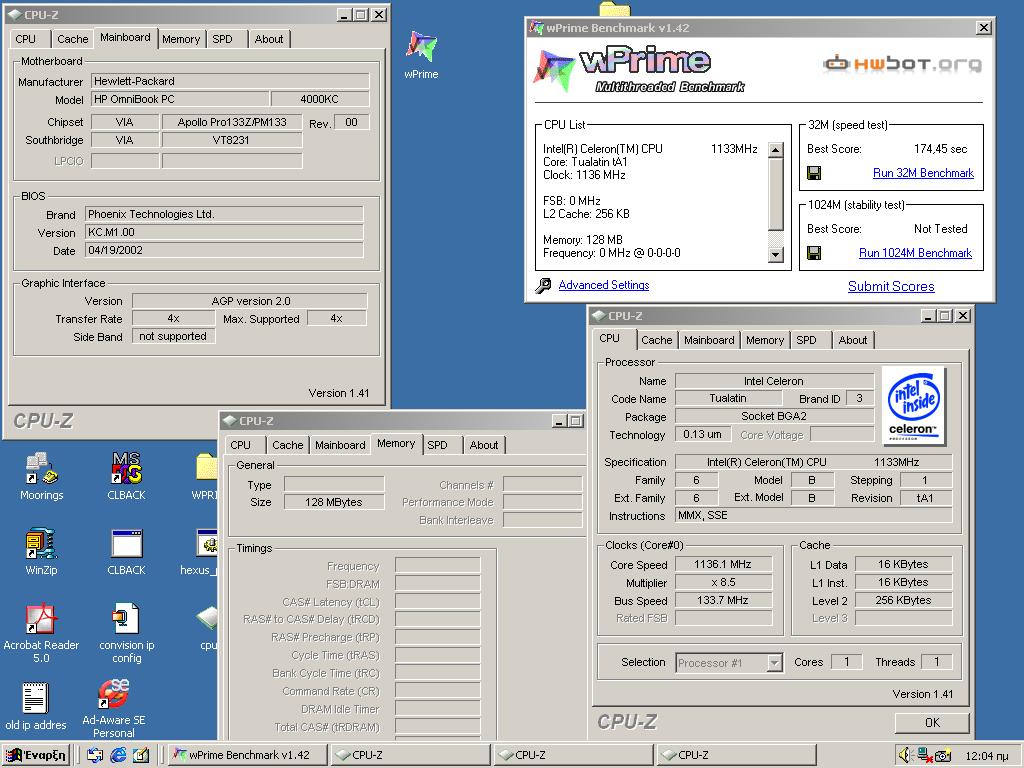Open Cache tab in Memory CPU-Z window
The height and width of the screenshot is (768, 1024).
[x=288, y=445]
